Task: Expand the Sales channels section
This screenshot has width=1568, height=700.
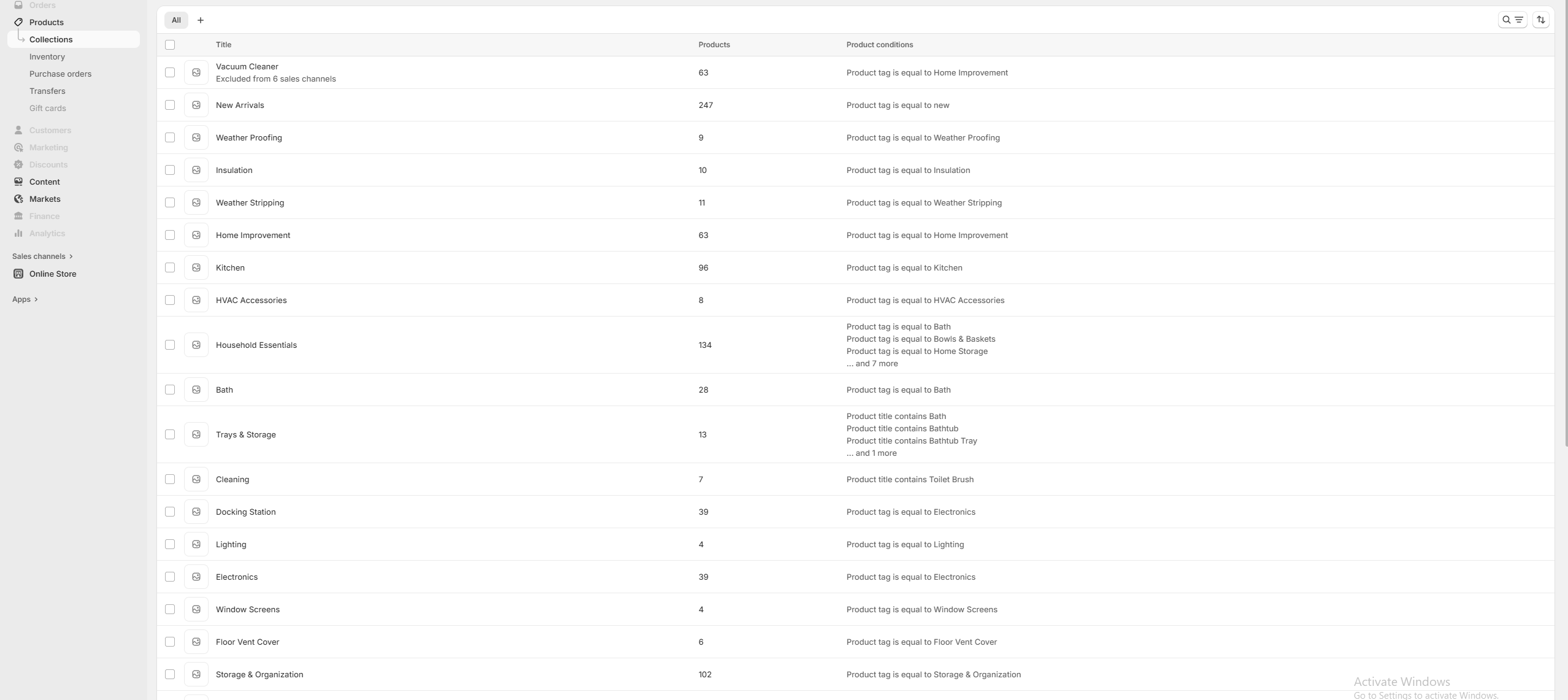Action: coord(42,256)
